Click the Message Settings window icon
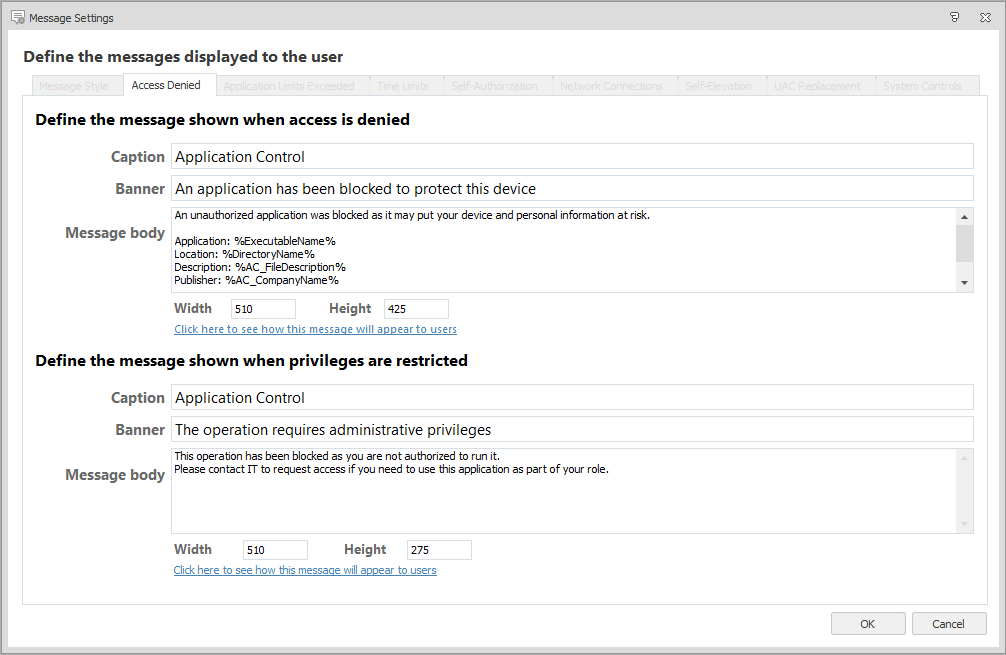This screenshot has width=1006, height=655. 17,17
